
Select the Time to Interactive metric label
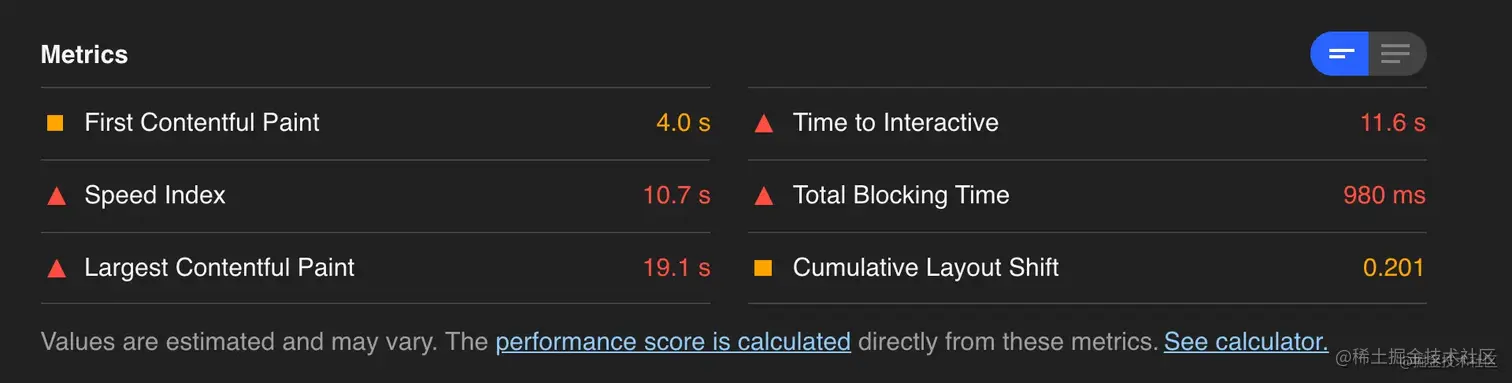896,123
